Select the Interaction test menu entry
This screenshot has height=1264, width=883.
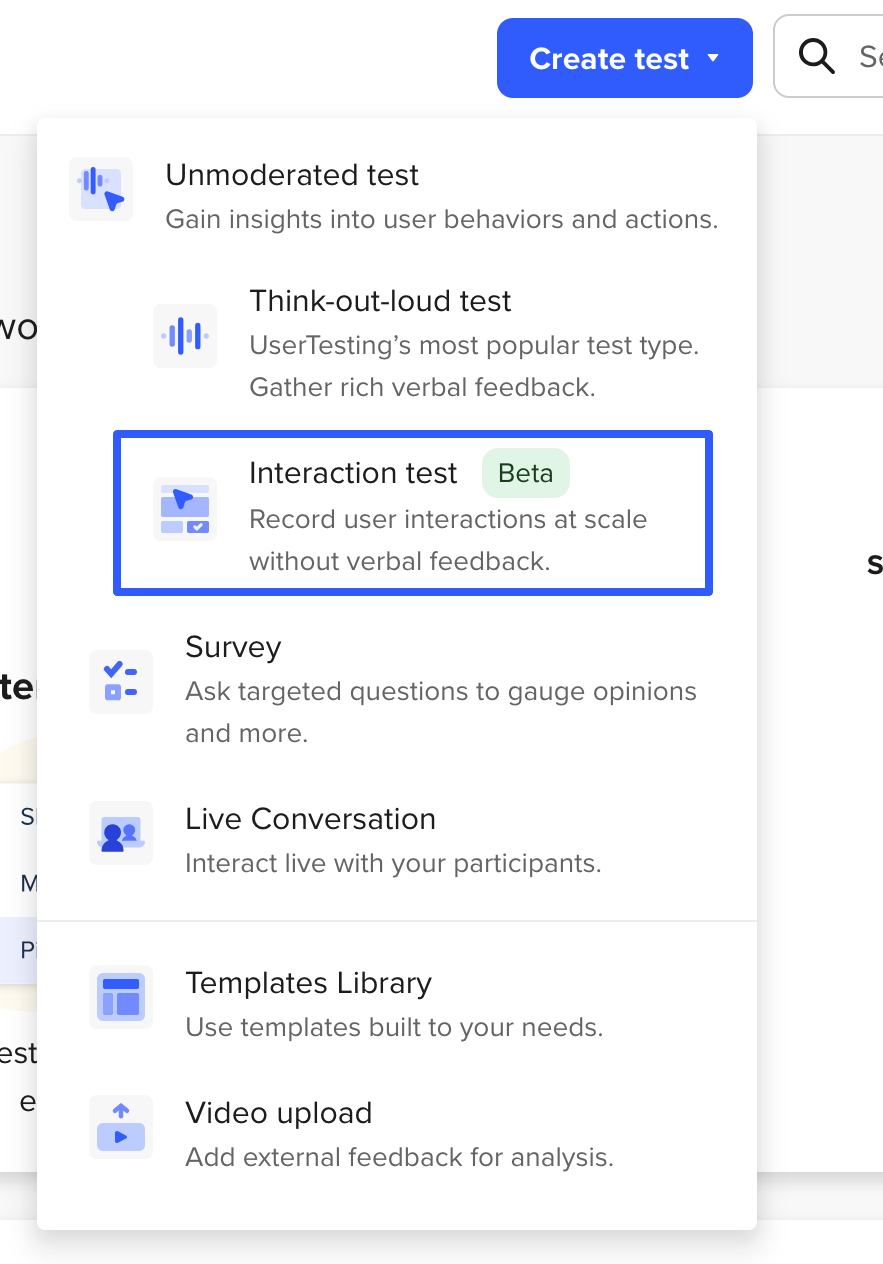pyautogui.click(x=353, y=473)
